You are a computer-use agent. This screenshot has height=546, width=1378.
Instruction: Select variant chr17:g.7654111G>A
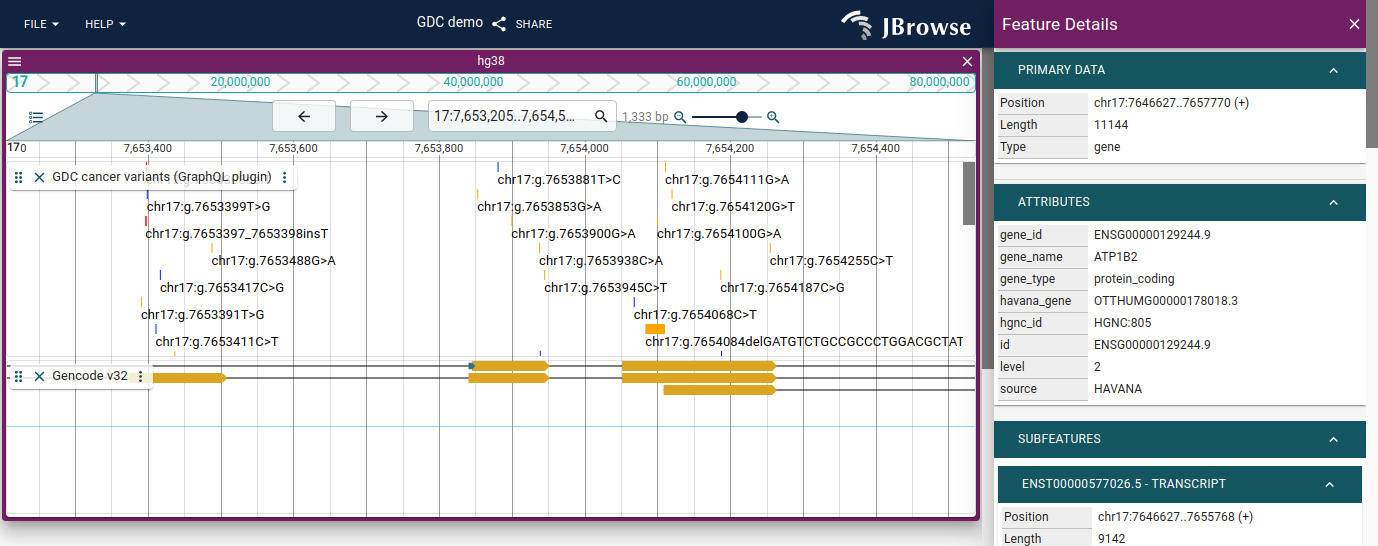(x=727, y=180)
